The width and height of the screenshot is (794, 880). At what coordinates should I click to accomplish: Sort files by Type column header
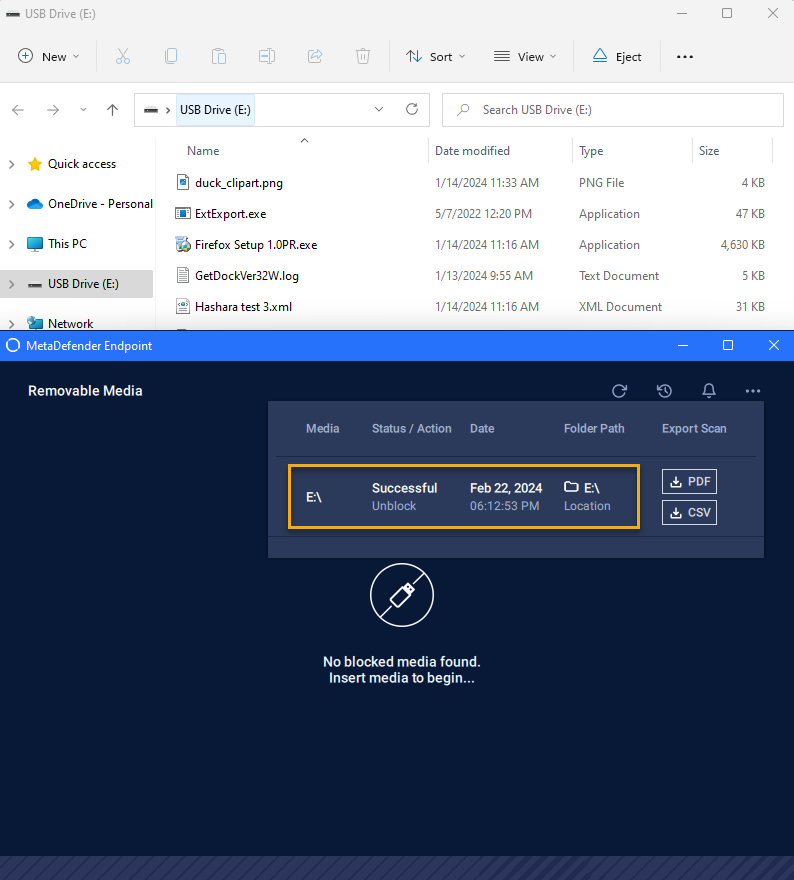(591, 150)
